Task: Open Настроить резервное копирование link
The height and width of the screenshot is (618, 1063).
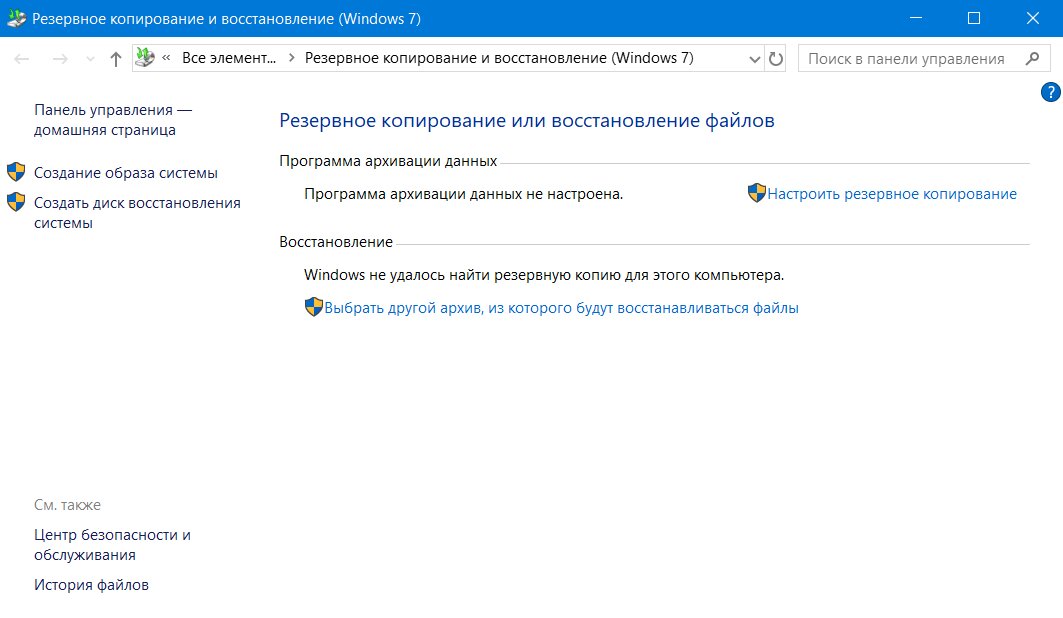Action: click(892, 194)
